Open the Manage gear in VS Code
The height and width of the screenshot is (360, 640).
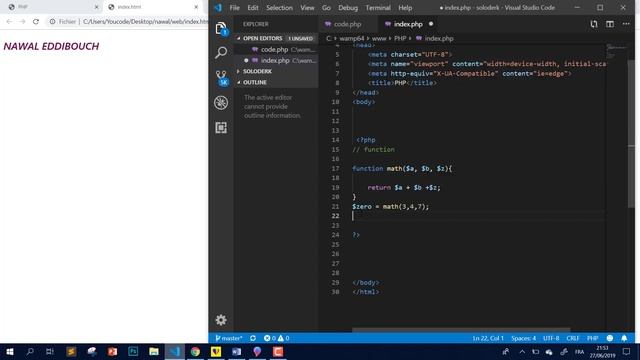click(x=221, y=320)
